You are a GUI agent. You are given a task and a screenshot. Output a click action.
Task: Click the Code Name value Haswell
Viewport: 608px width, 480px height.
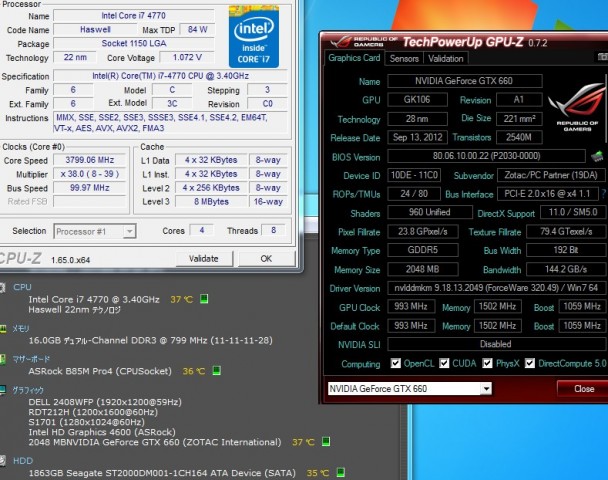95,29
